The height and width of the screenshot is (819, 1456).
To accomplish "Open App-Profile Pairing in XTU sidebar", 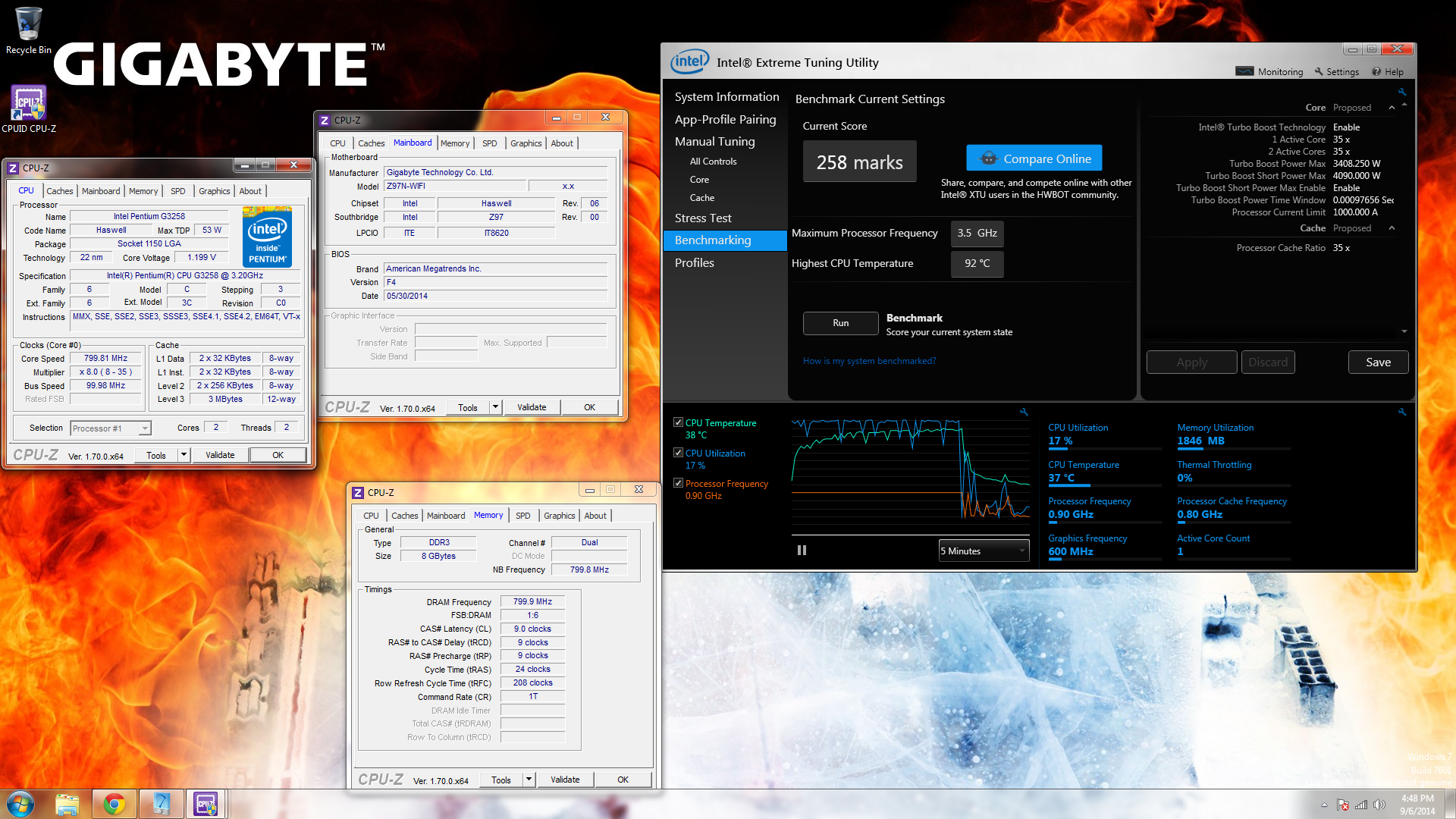I will [x=725, y=119].
